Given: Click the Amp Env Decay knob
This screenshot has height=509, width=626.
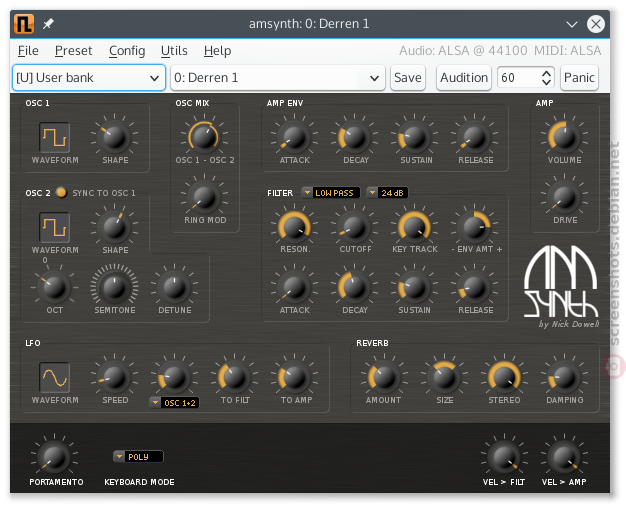Looking at the screenshot, I should pos(355,138).
